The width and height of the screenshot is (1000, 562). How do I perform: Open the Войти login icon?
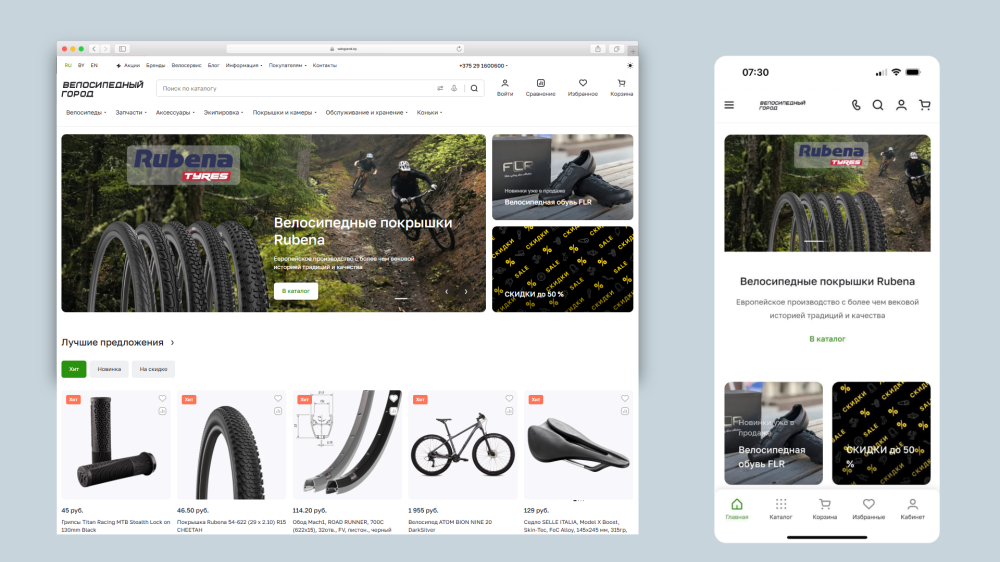(504, 88)
